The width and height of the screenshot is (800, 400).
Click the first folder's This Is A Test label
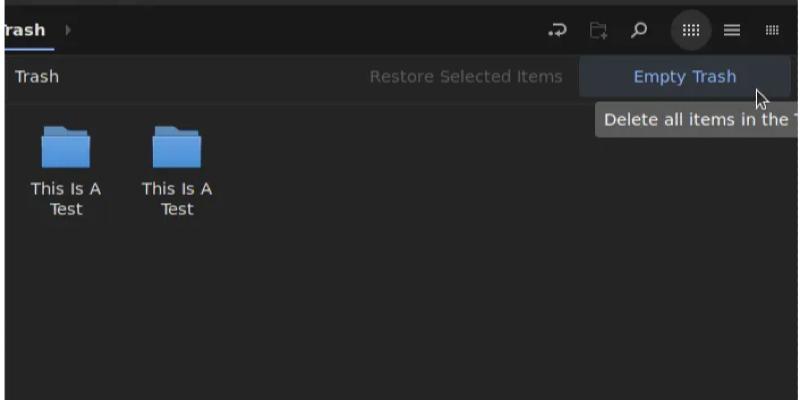(x=66, y=199)
